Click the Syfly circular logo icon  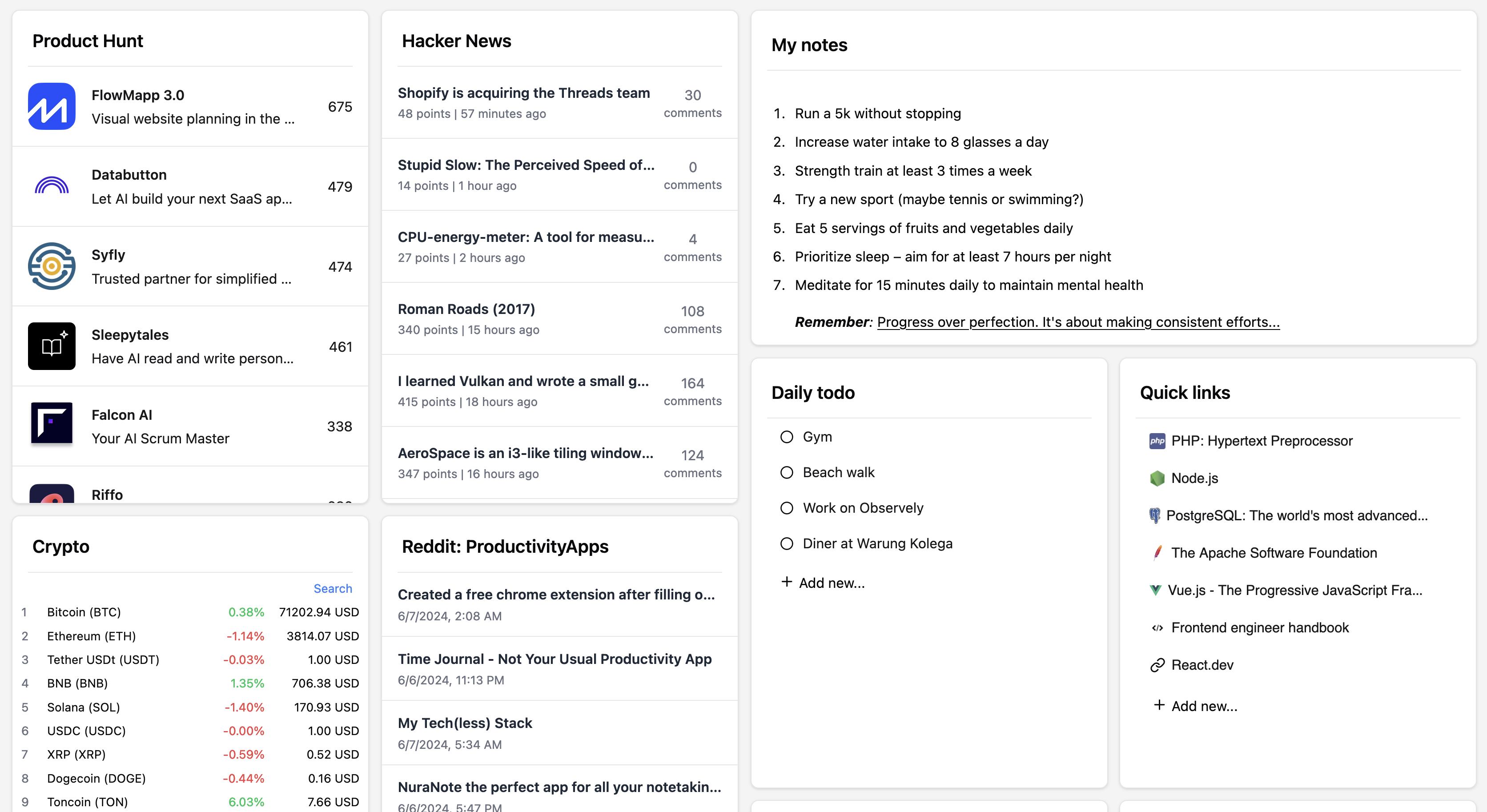click(52, 266)
